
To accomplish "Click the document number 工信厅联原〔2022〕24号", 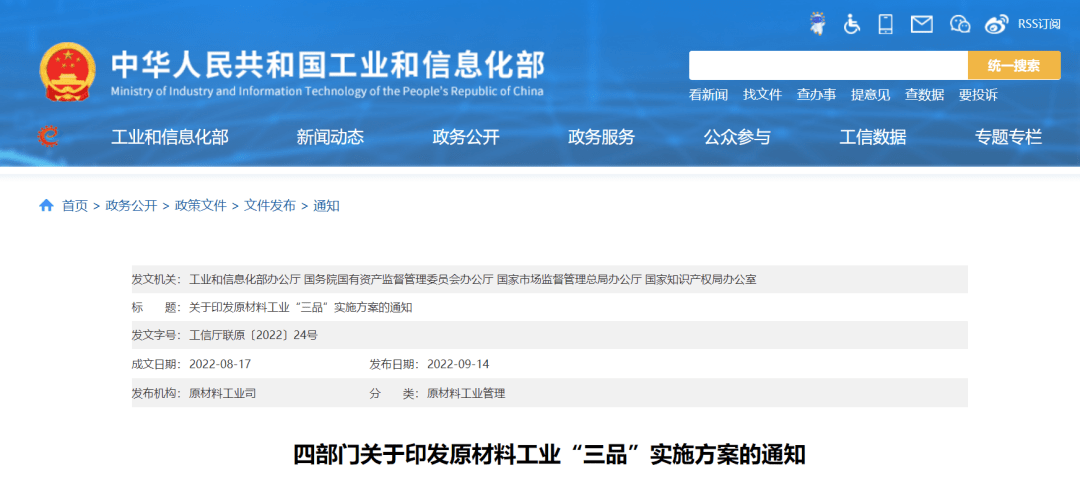I will (x=253, y=336).
